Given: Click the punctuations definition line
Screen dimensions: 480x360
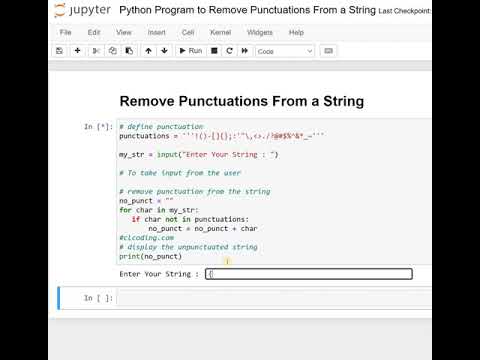Looking at the screenshot, I should pyautogui.click(x=222, y=136).
